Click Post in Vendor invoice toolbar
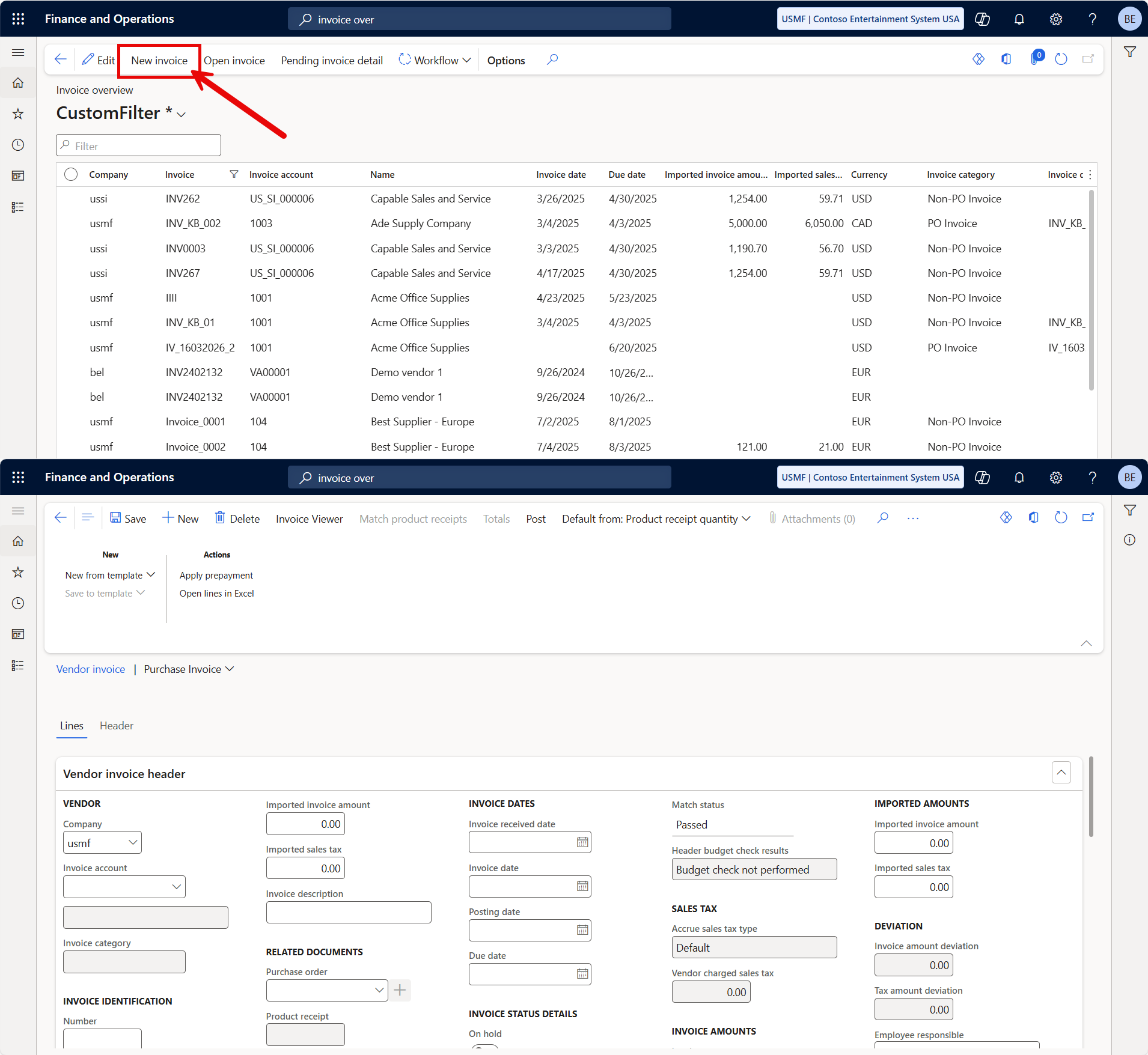The image size is (1148, 1055). (536, 518)
